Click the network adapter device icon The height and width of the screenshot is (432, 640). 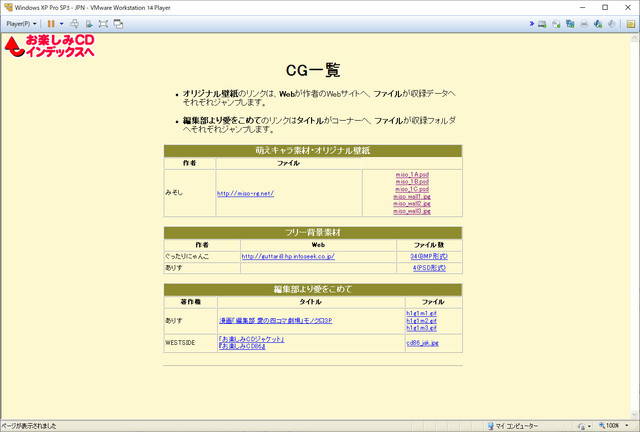coord(570,24)
